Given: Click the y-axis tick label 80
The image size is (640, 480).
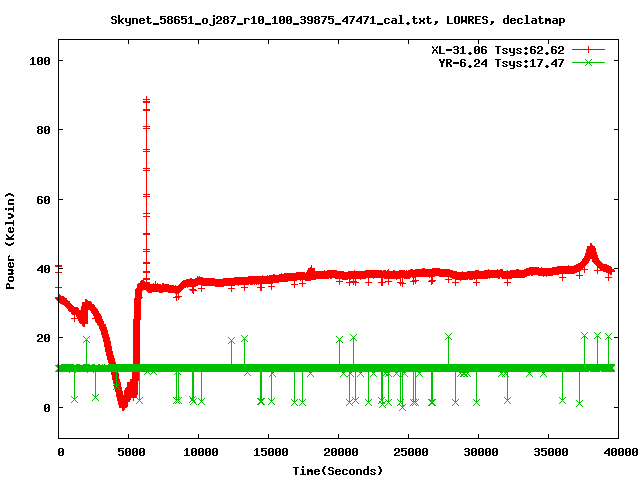Looking at the screenshot, I should [43, 130].
